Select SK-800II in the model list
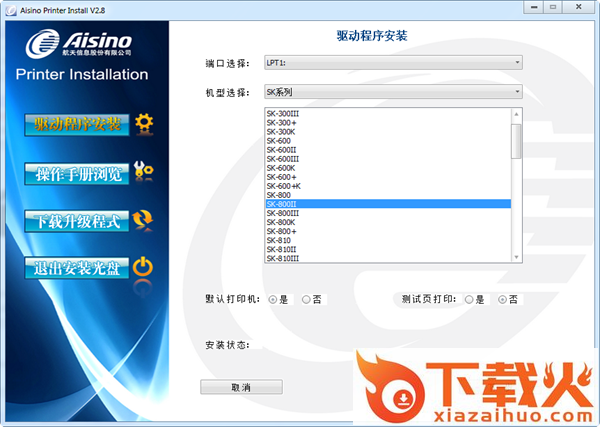Screen dimensions: 600x427 [x=386, y=204]
